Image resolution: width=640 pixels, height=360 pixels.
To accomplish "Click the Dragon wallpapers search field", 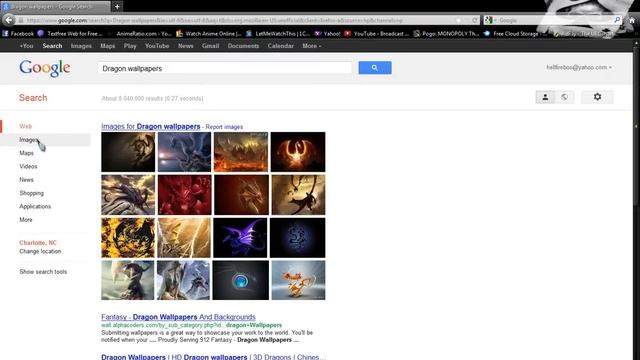I will click(x=224, y=68).
